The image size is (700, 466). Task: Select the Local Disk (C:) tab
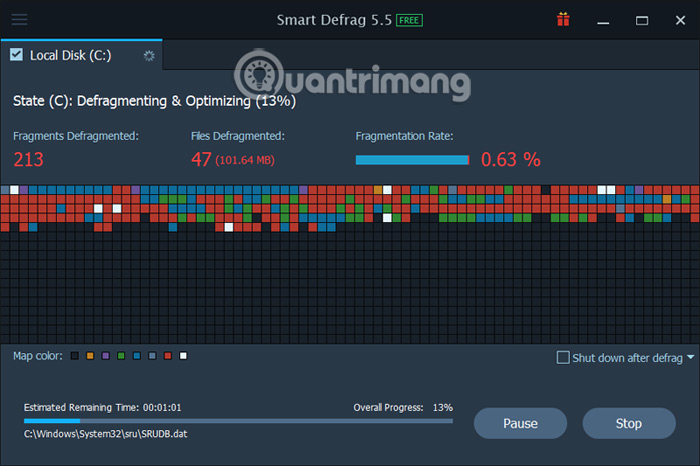(81, 55)
